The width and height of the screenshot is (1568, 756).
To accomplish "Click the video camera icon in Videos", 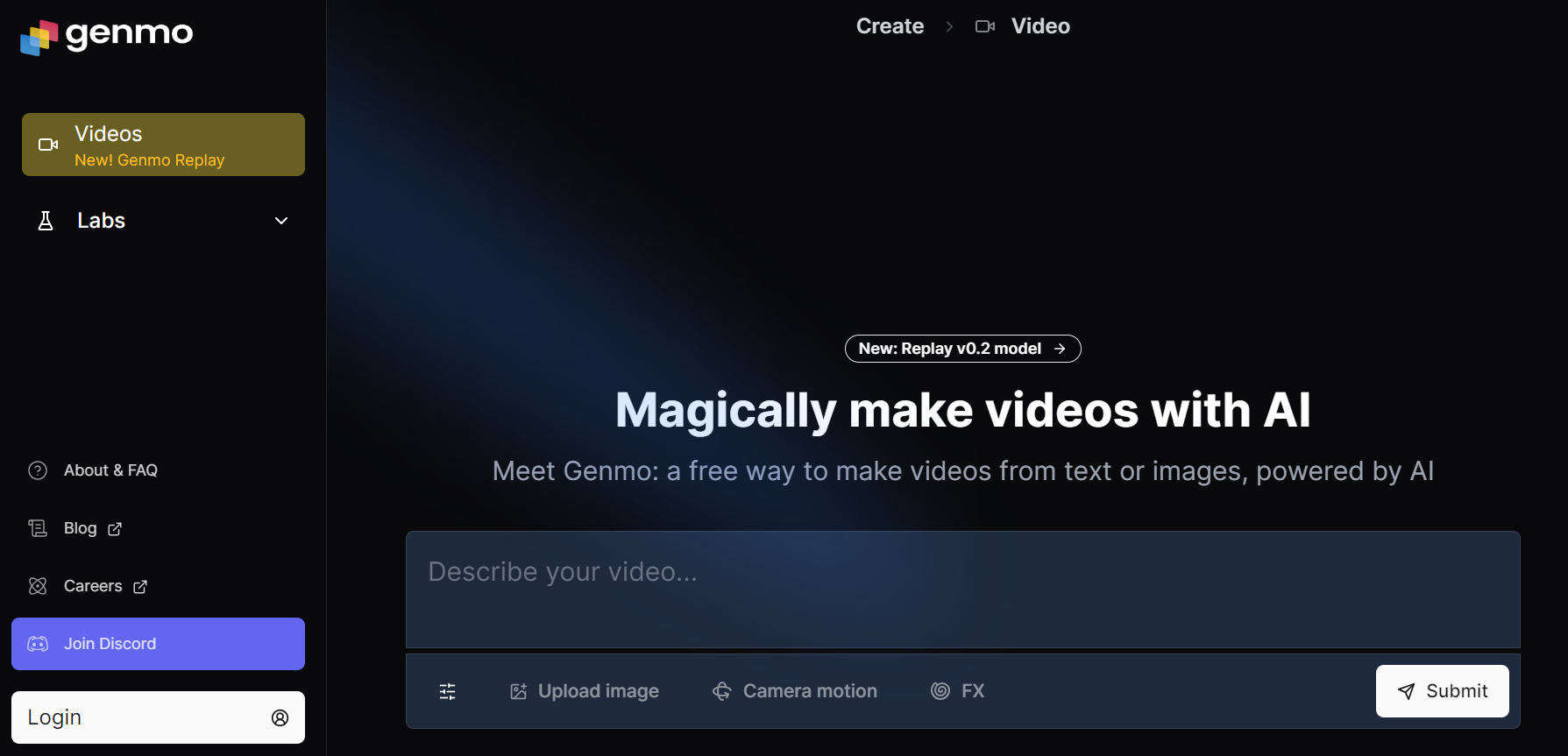I will pyautogui.click(x=48, y=145).
